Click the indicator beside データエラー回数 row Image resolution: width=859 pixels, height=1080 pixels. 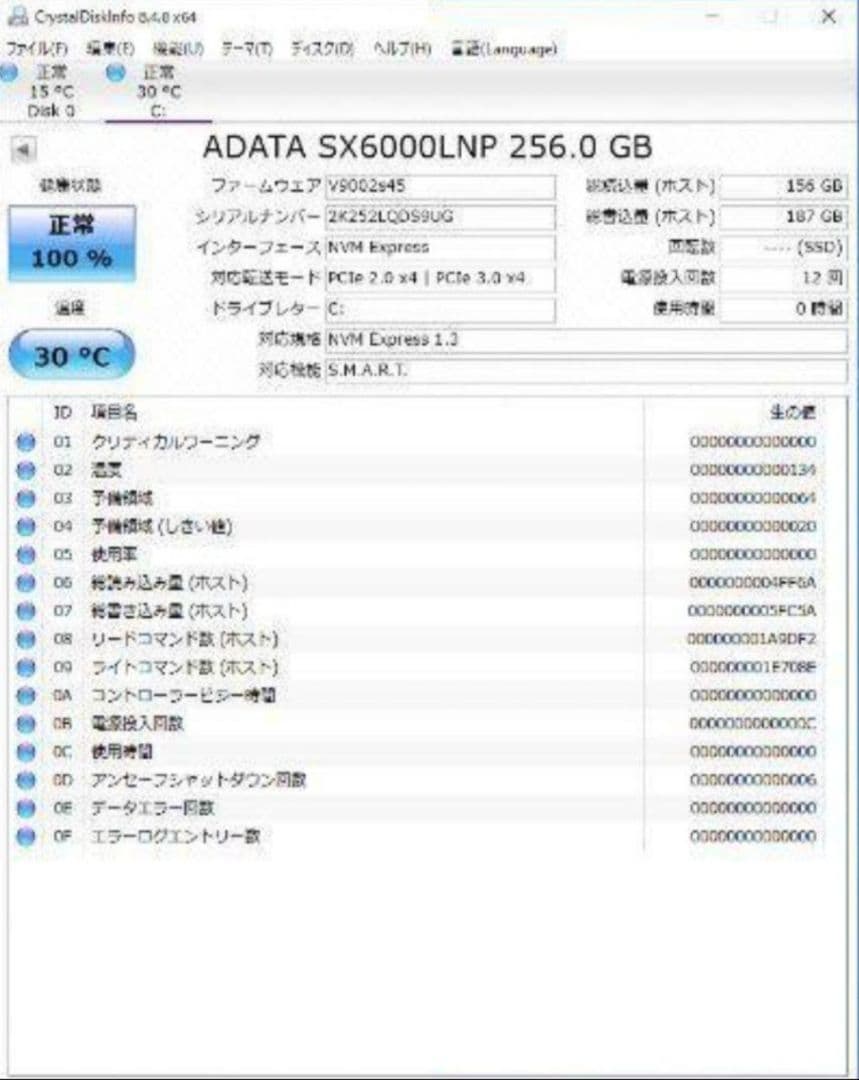pos(25,808)
